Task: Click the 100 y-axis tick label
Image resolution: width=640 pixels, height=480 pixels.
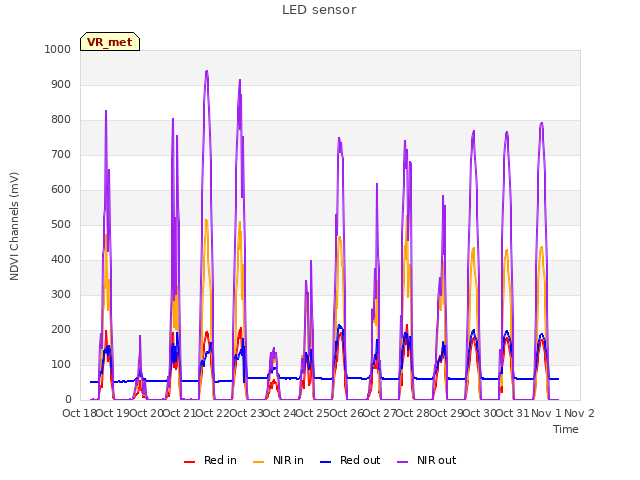Action: tap(61, 364)
